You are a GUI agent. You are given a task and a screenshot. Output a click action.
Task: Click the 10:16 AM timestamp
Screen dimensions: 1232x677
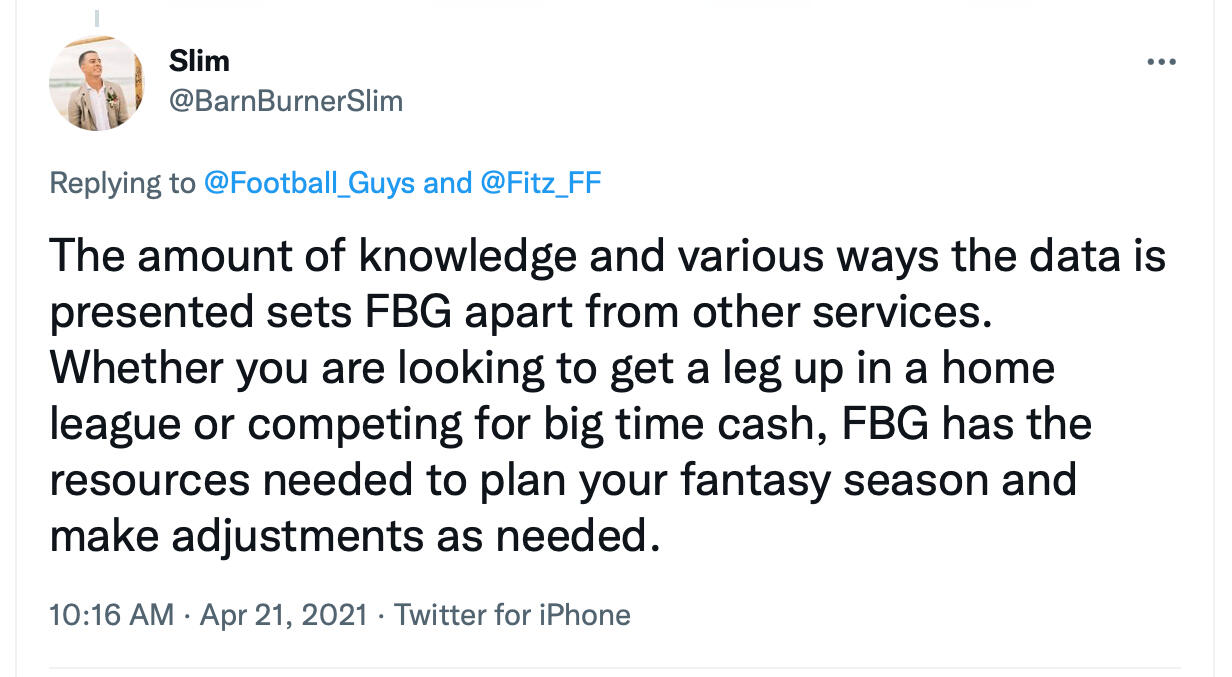click(110, 614)
